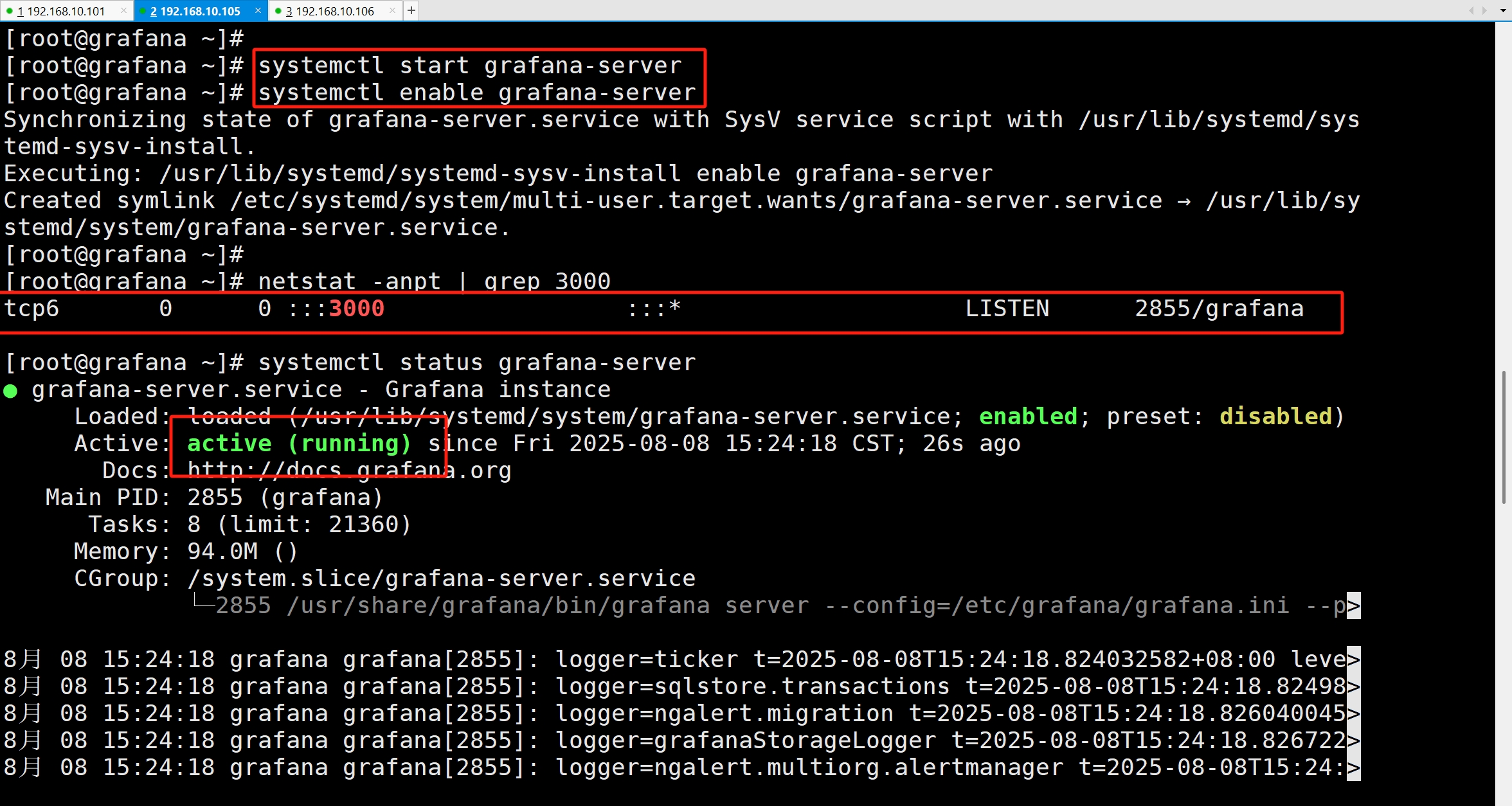Screen dimensions: 1512x806
Task: Click the green 'enabled' word in Loaded line
Action: point(1028,416)
